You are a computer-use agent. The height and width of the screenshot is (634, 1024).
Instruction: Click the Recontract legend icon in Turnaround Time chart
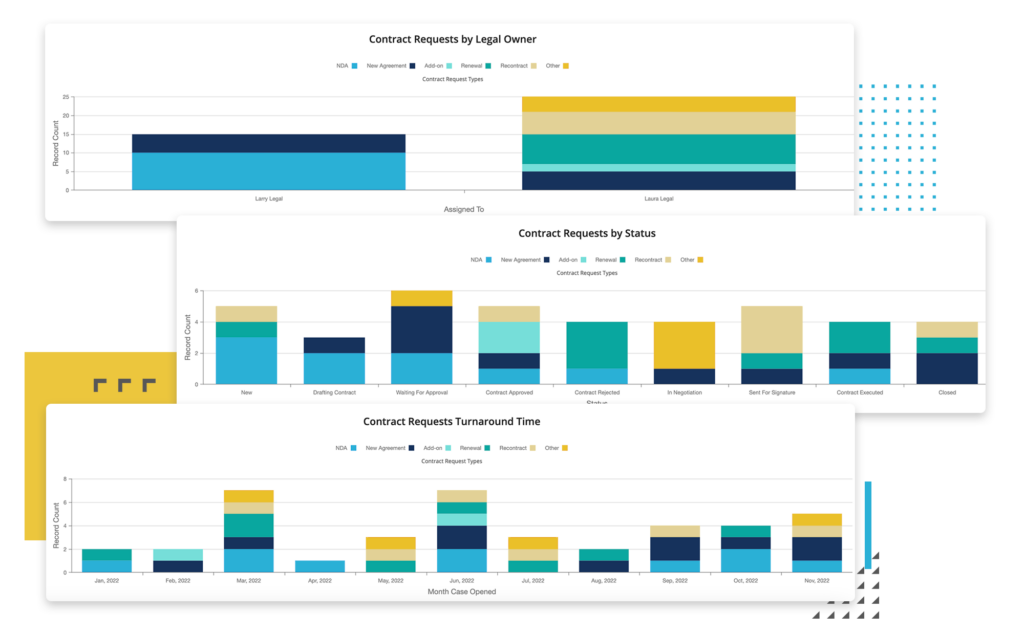[x=531, y=448]
